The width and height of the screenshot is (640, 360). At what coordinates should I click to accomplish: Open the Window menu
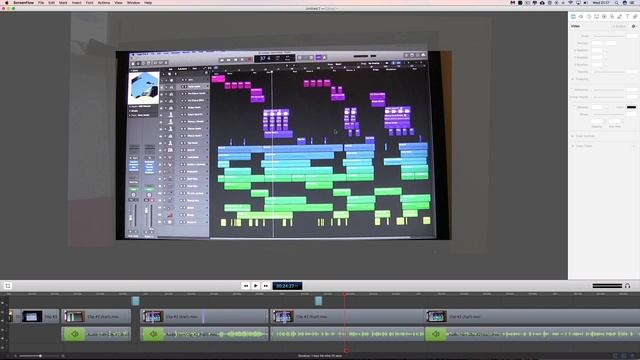(x=133, y=3)
